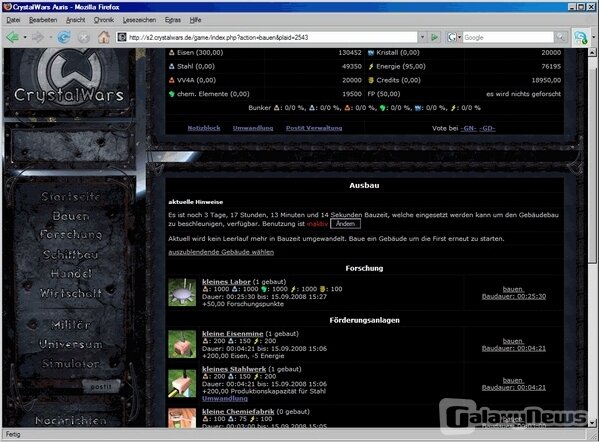Click the Stahl resource icon
This screenshot has width=599, height=442.
pyautogui.click(x=172, y=66)
